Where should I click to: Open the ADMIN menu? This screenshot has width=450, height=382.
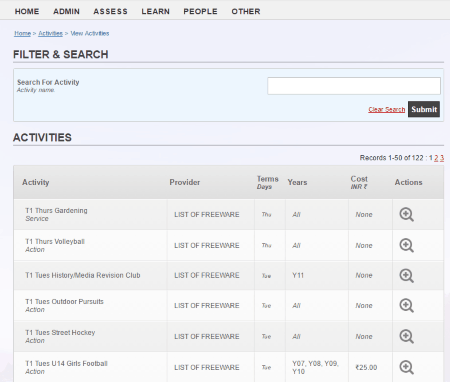(66, 11)
